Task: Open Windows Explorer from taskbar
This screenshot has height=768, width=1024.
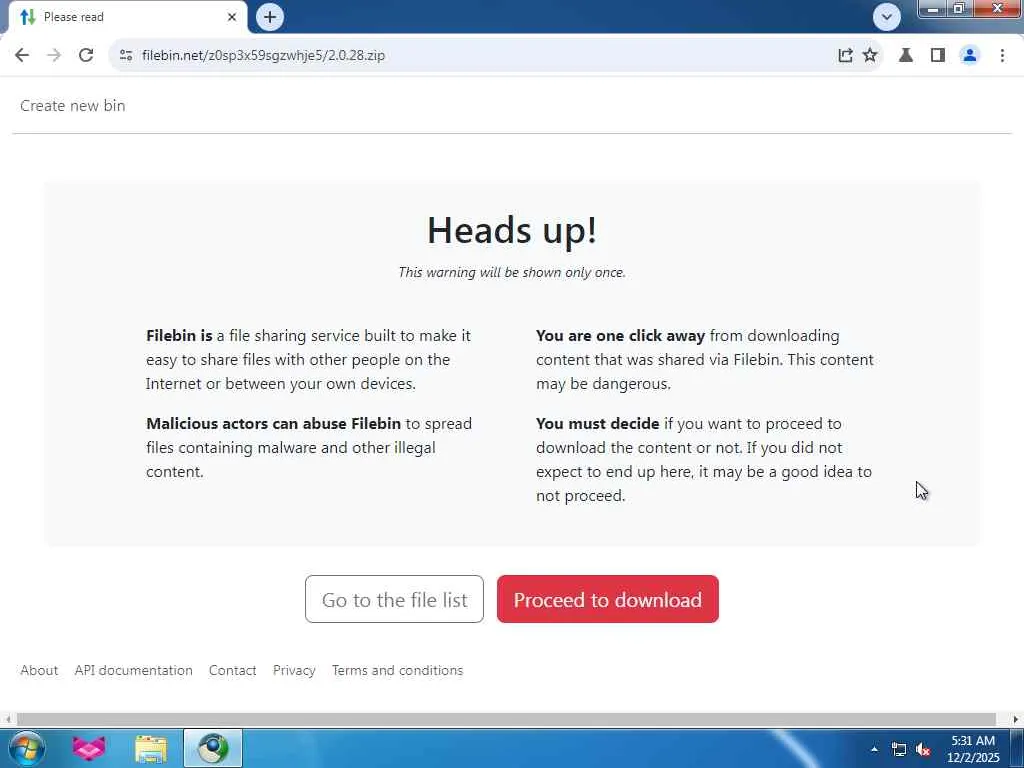Action: (x=151, y=748)
